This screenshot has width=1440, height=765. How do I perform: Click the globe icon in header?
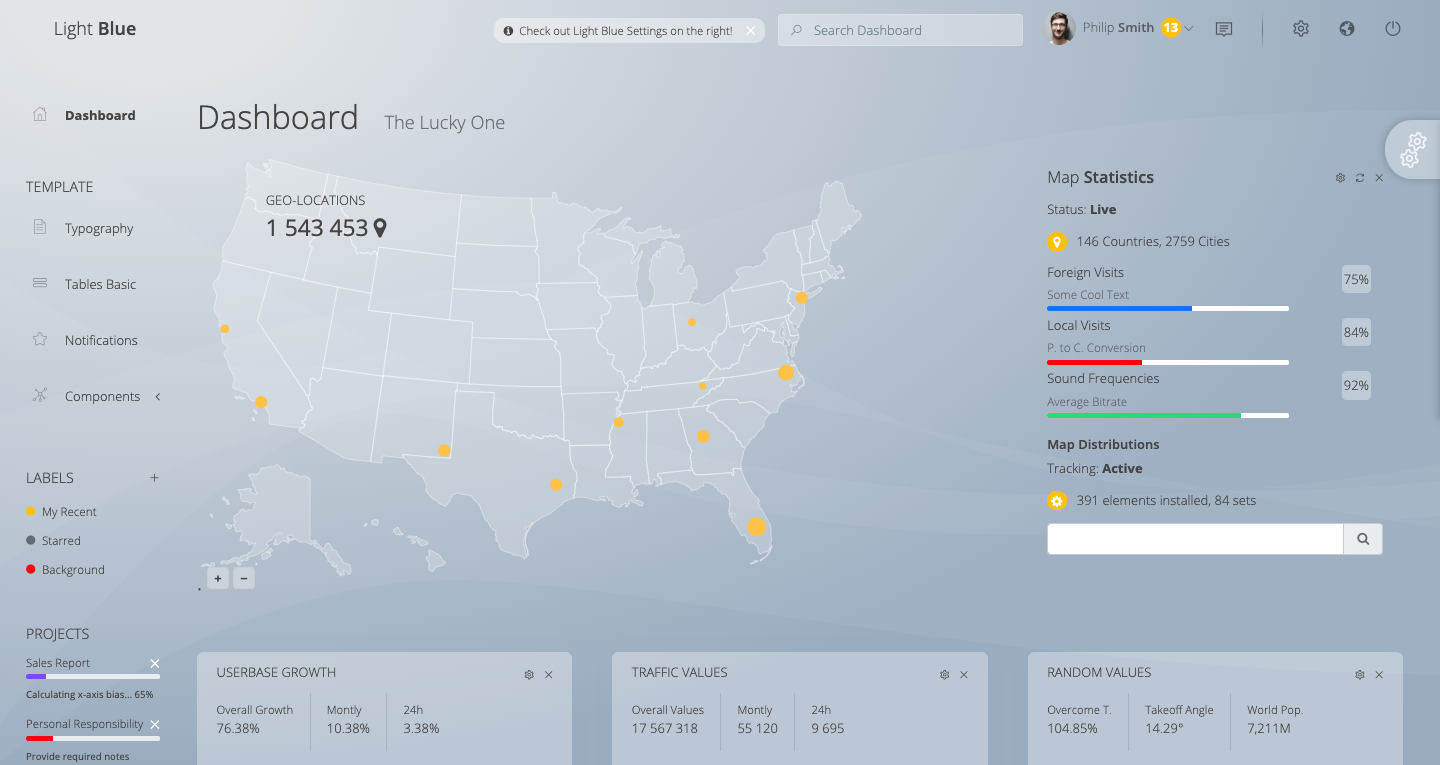tap(1347, 29)
